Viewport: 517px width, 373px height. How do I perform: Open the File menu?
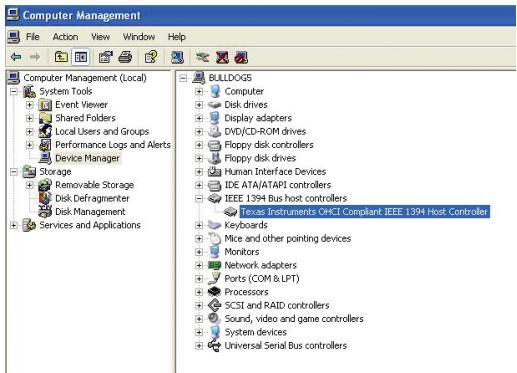[x=33, y=37]
